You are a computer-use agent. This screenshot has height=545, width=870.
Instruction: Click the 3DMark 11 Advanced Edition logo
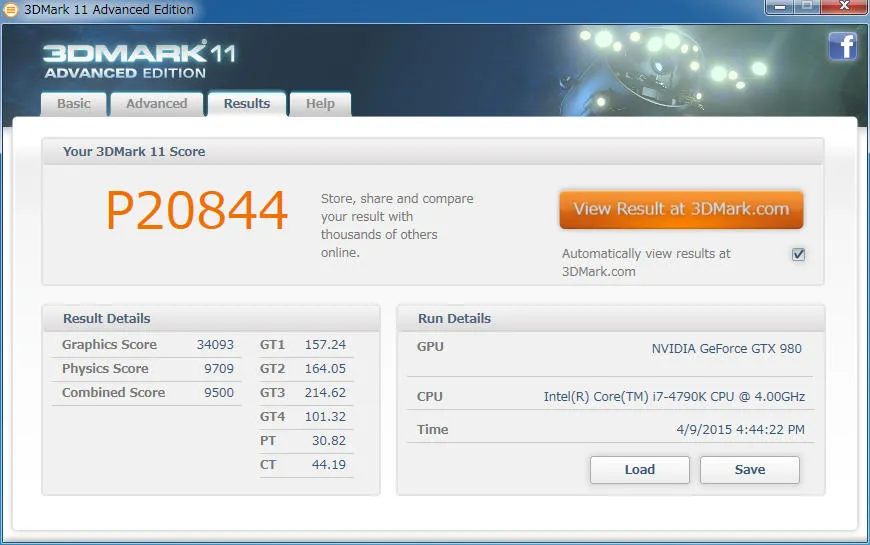coord(139,58)
